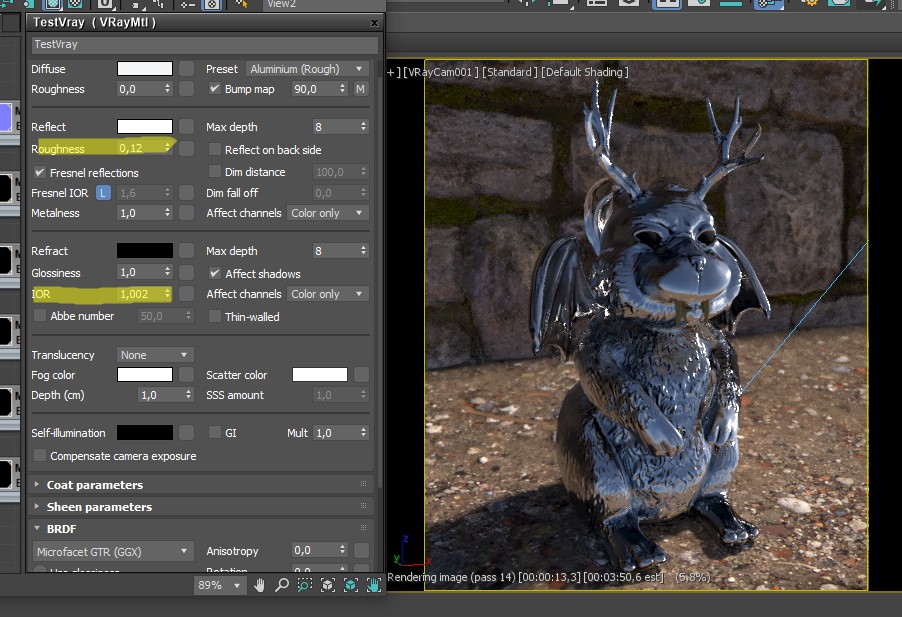Open the black Refract color swatch
The height and width of the screenshot is (617, 902).
145,251
